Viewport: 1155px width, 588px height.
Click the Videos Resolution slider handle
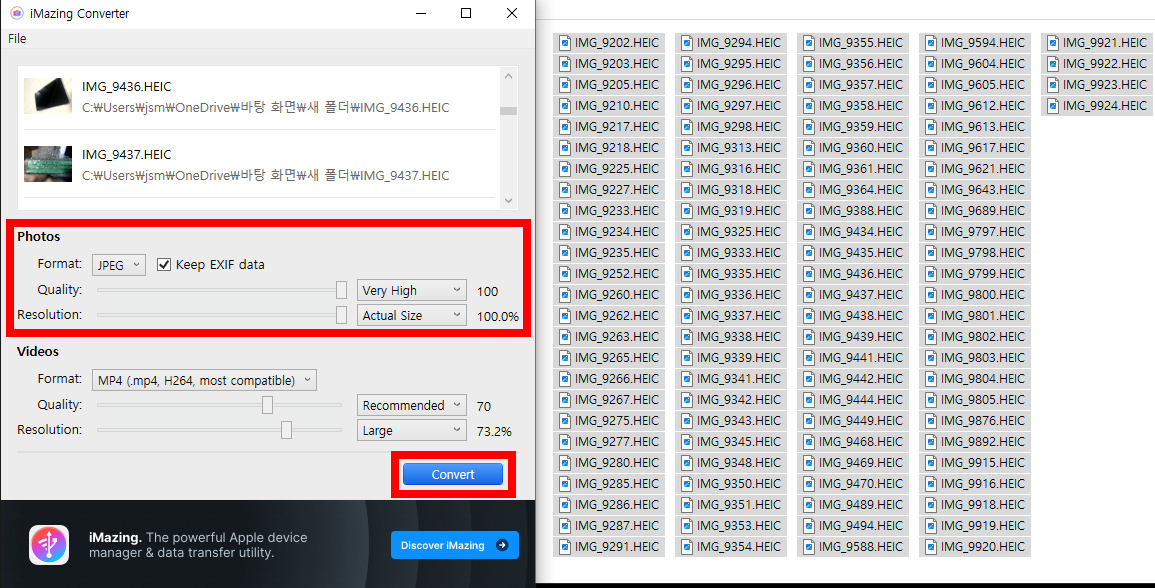(287, 430)
